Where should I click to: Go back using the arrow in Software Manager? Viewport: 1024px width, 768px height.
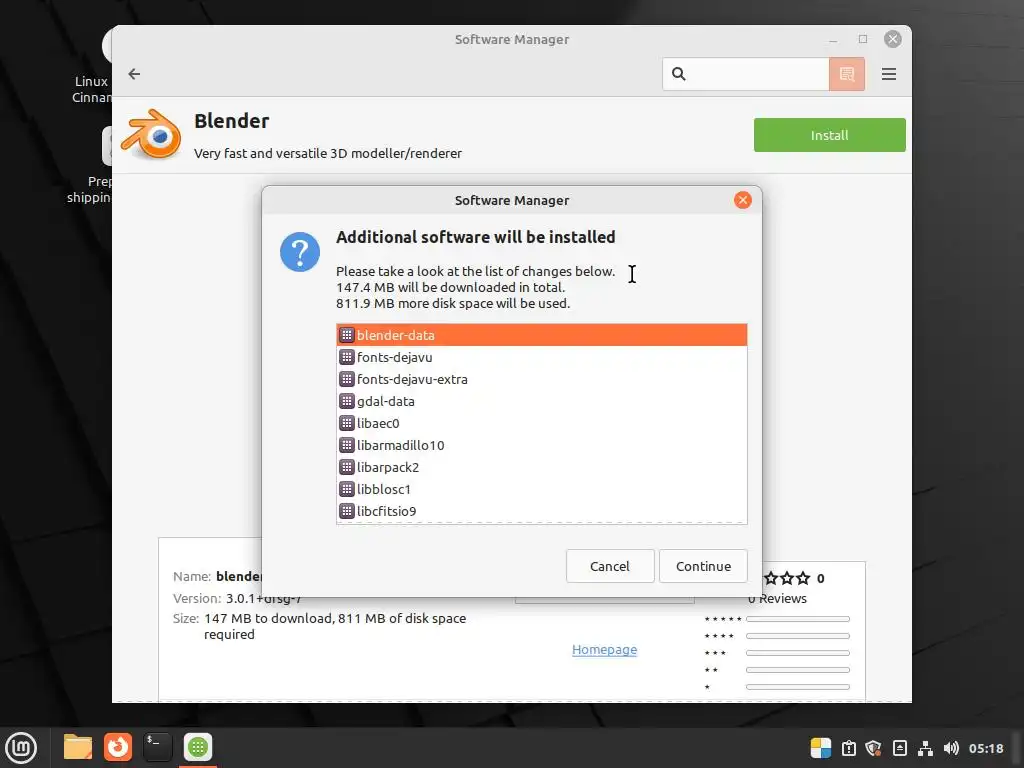pos(135,74)
